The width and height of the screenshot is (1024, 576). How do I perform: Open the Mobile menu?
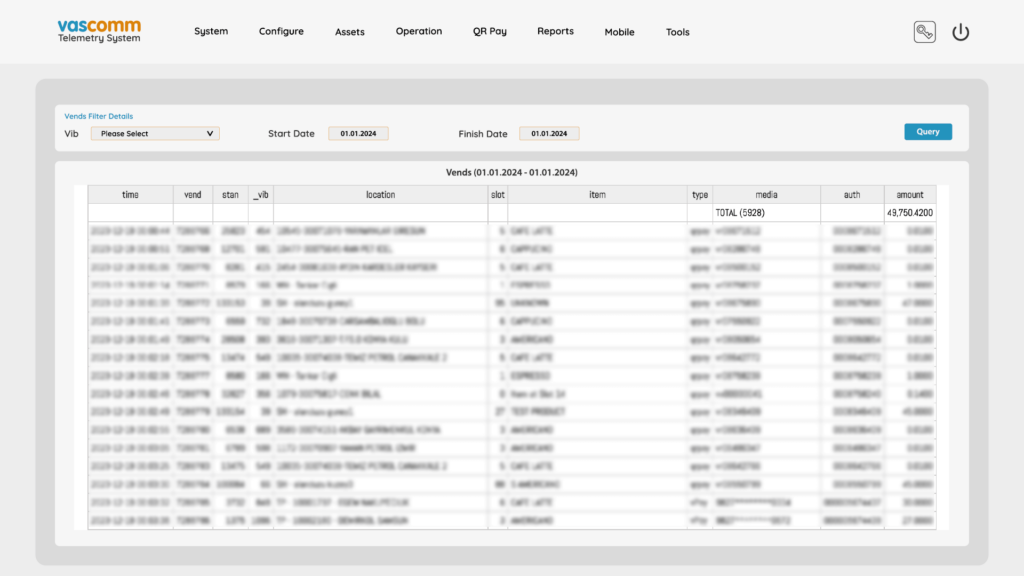(x=619, y=32)
